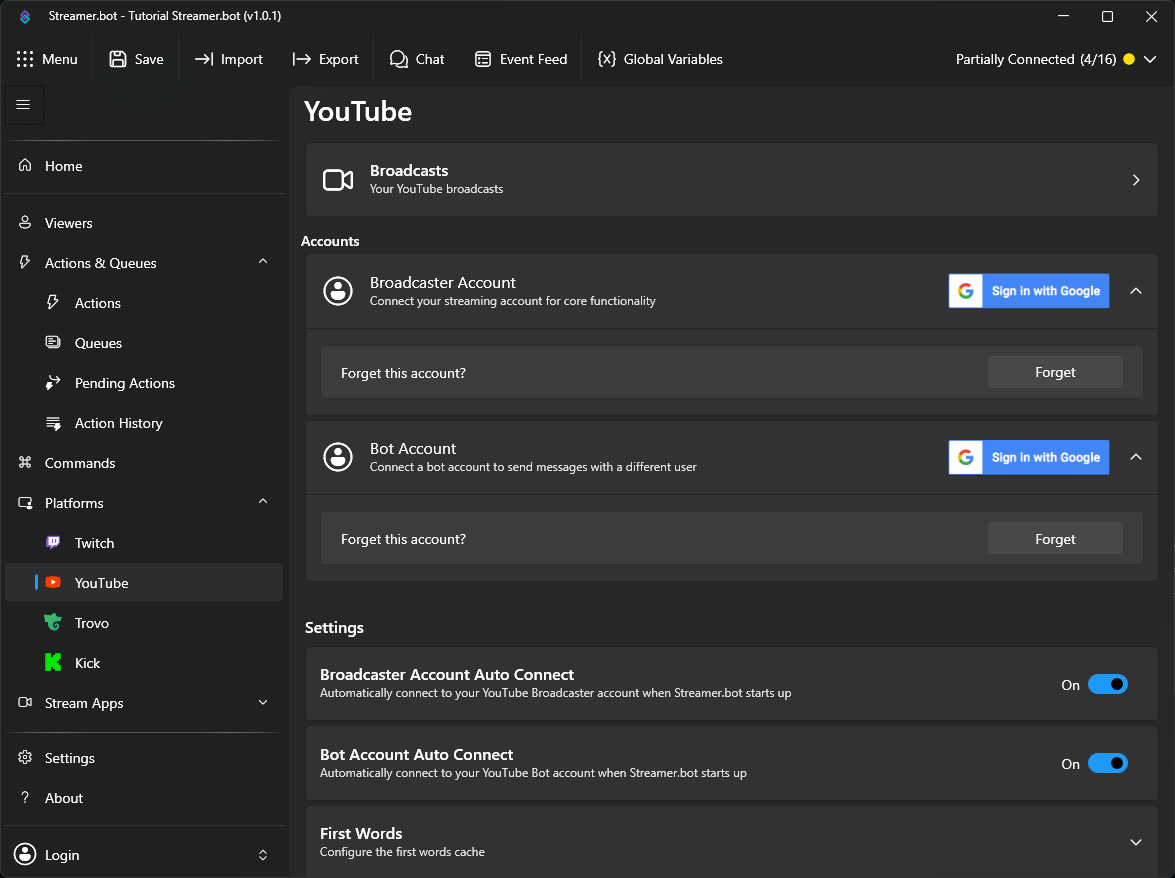1175x878 pixels.
Task: Click the hamburger sidebar collapse icon
Action: click(24, 105)
